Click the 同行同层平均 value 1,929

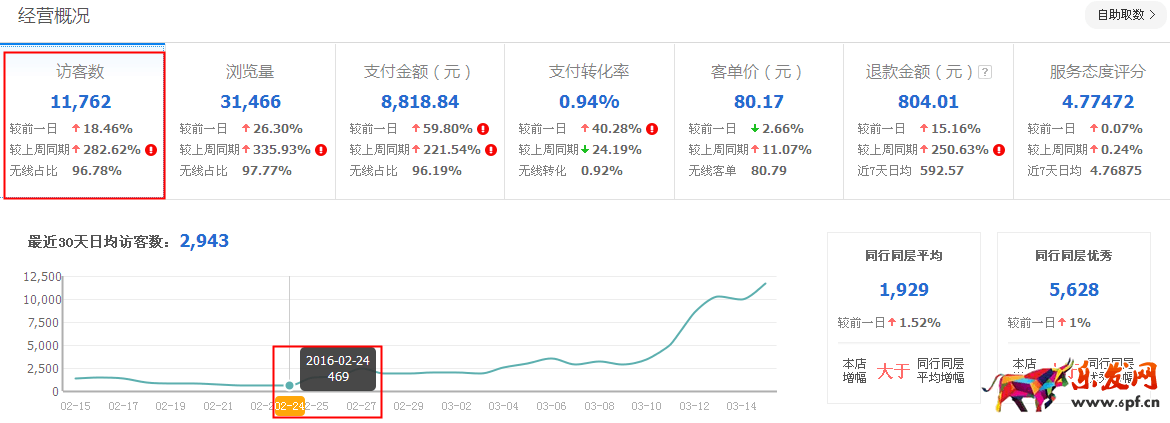click(904, 290)
